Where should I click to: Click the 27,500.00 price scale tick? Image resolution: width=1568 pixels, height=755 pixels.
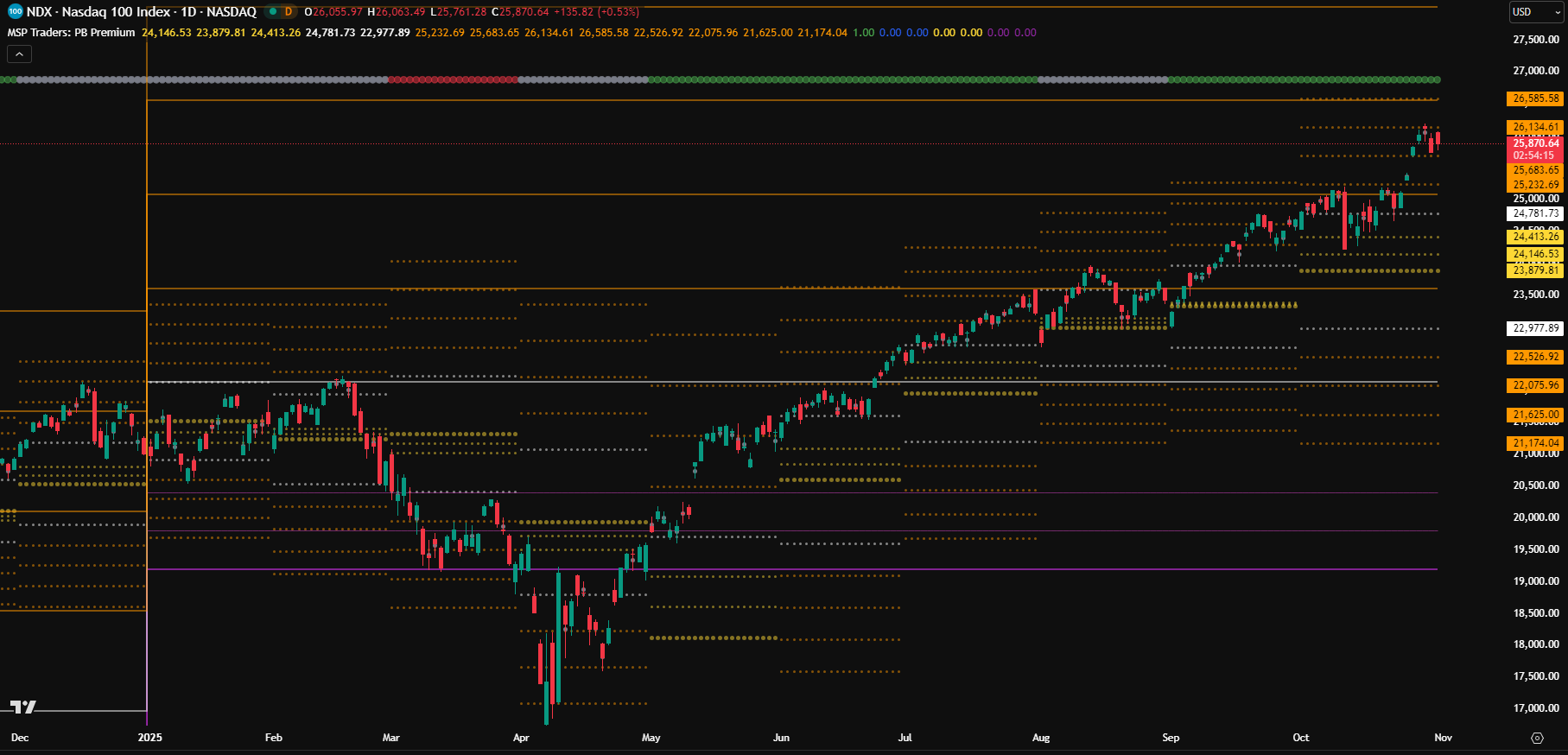click(x=1536, y=40)
